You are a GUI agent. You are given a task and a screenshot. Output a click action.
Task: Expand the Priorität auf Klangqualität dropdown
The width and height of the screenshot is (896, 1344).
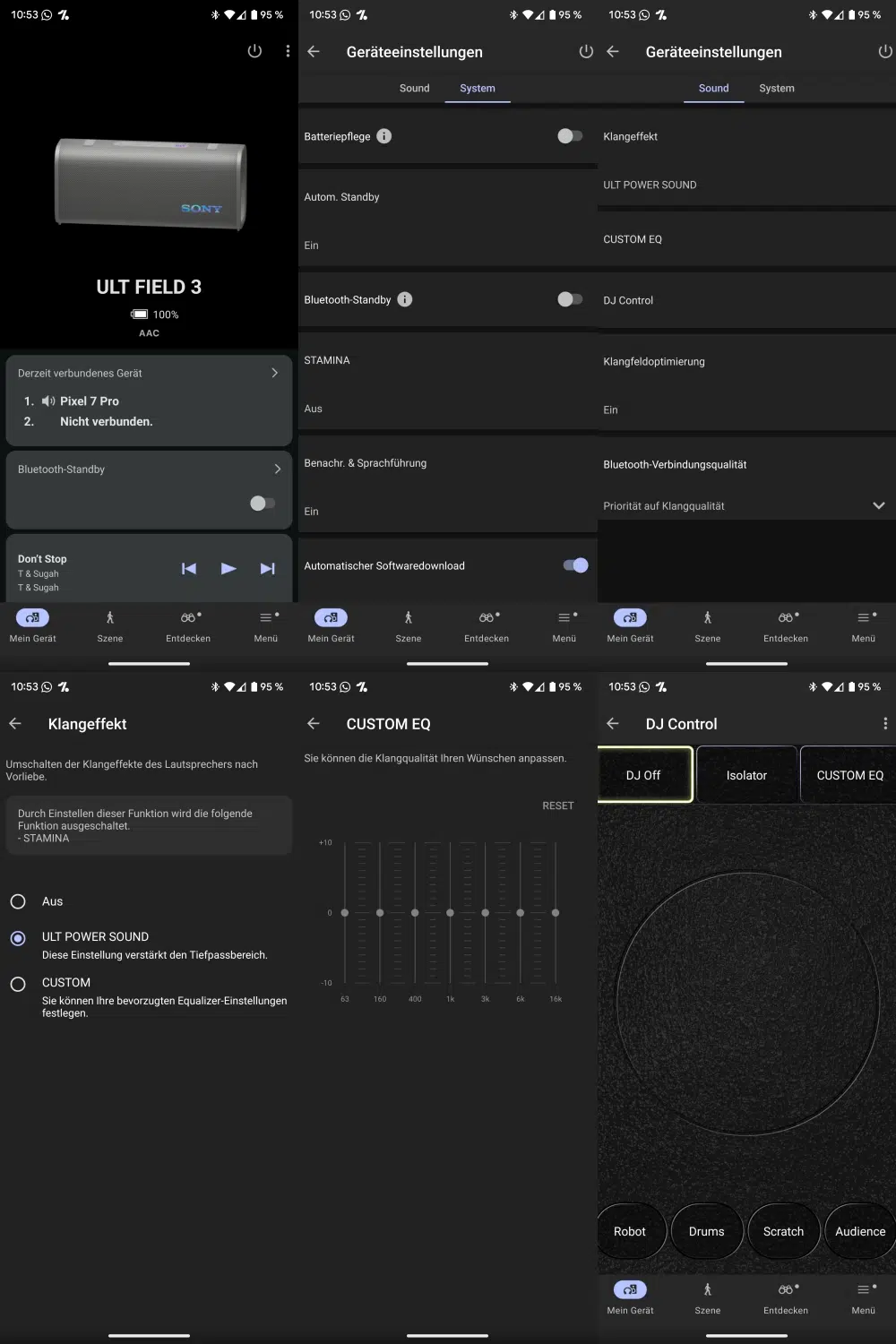(879, 505)
